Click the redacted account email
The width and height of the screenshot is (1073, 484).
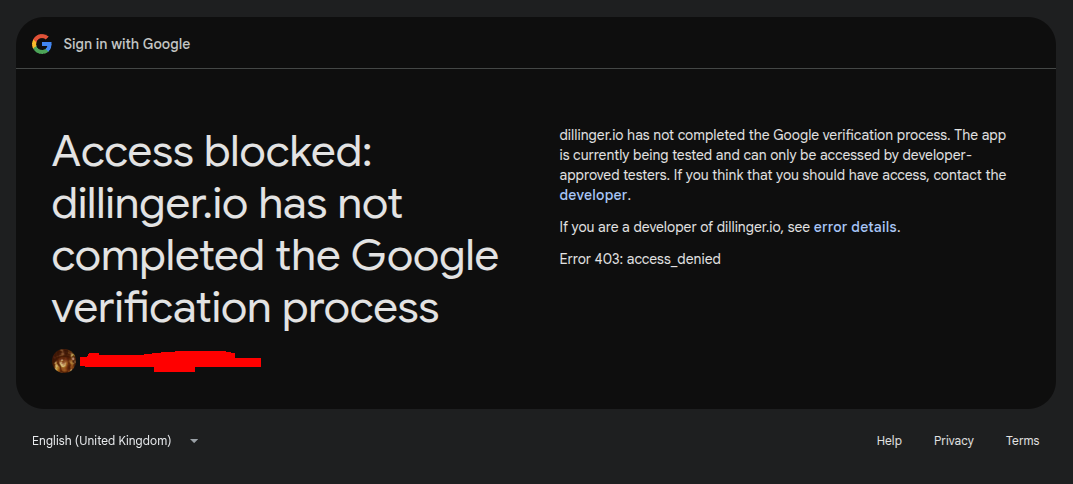pyautogui.click(x=170, y=361)
